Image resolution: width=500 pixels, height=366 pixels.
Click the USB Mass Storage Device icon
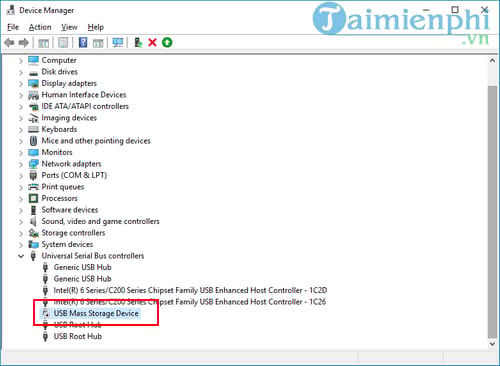coord(46,313)
